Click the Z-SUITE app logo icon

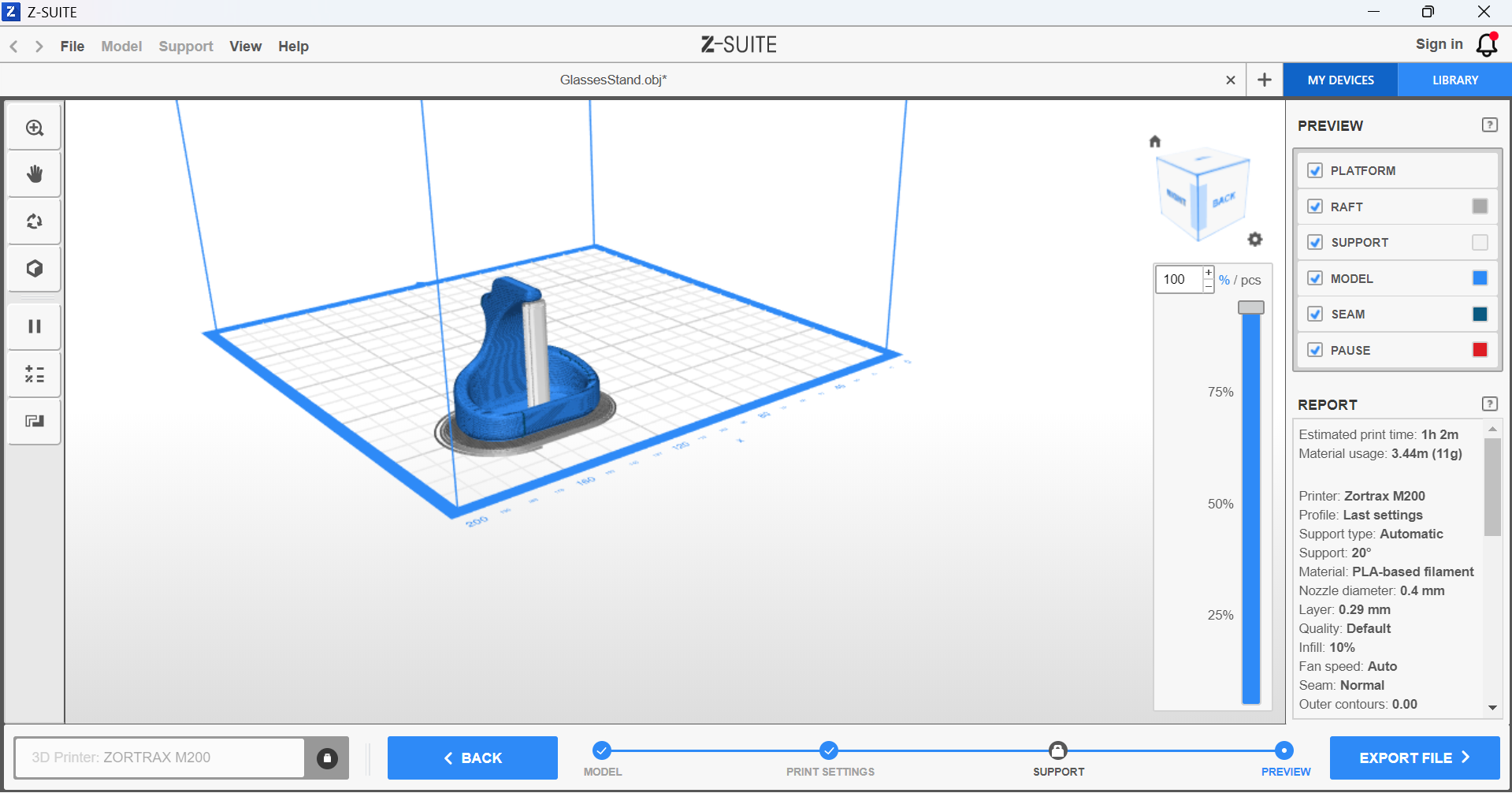pyautogui.click(x=11, y=12)
